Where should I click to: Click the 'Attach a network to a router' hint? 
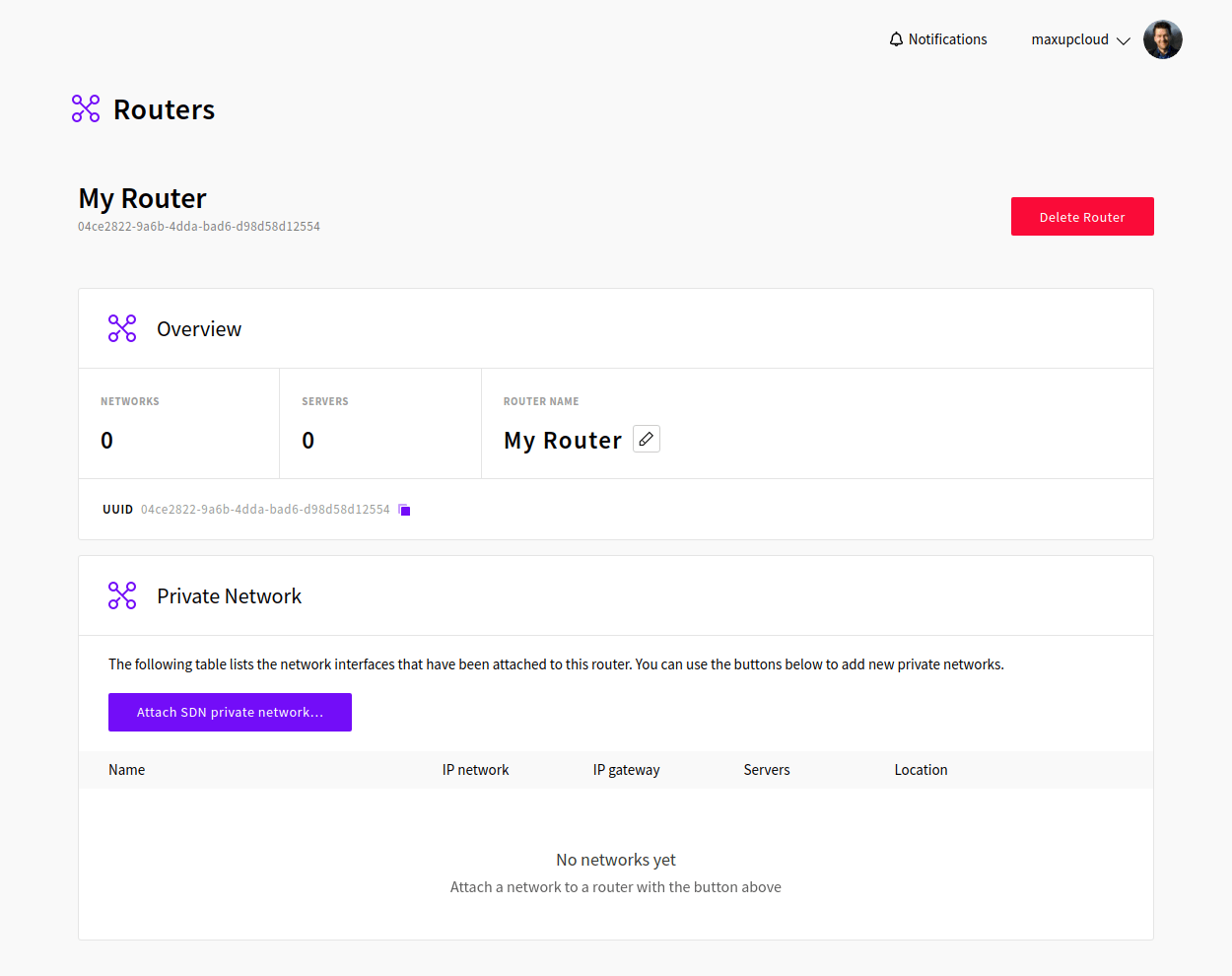(616, 887)
